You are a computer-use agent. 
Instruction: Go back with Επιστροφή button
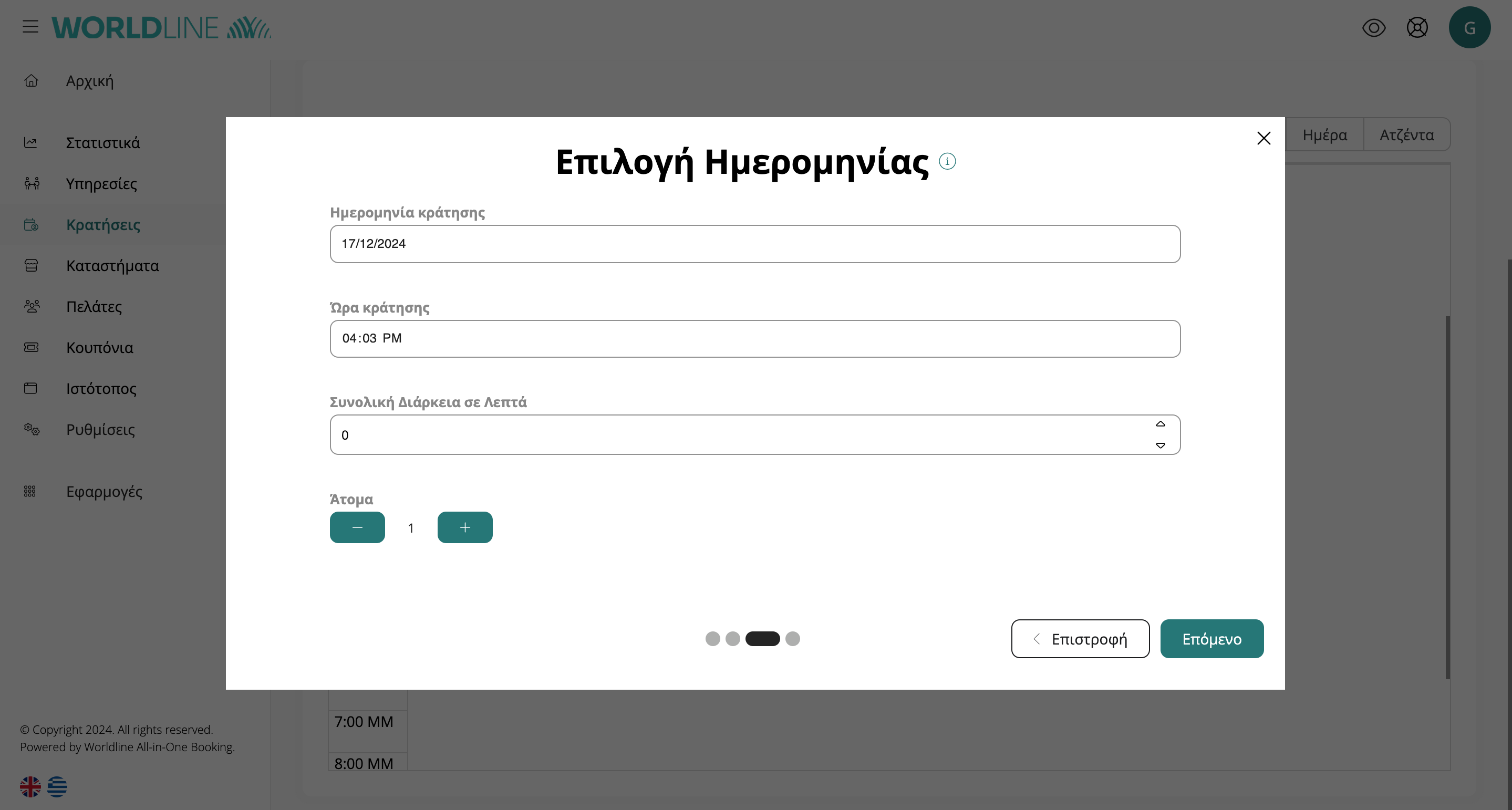(x=1080, y=639)
